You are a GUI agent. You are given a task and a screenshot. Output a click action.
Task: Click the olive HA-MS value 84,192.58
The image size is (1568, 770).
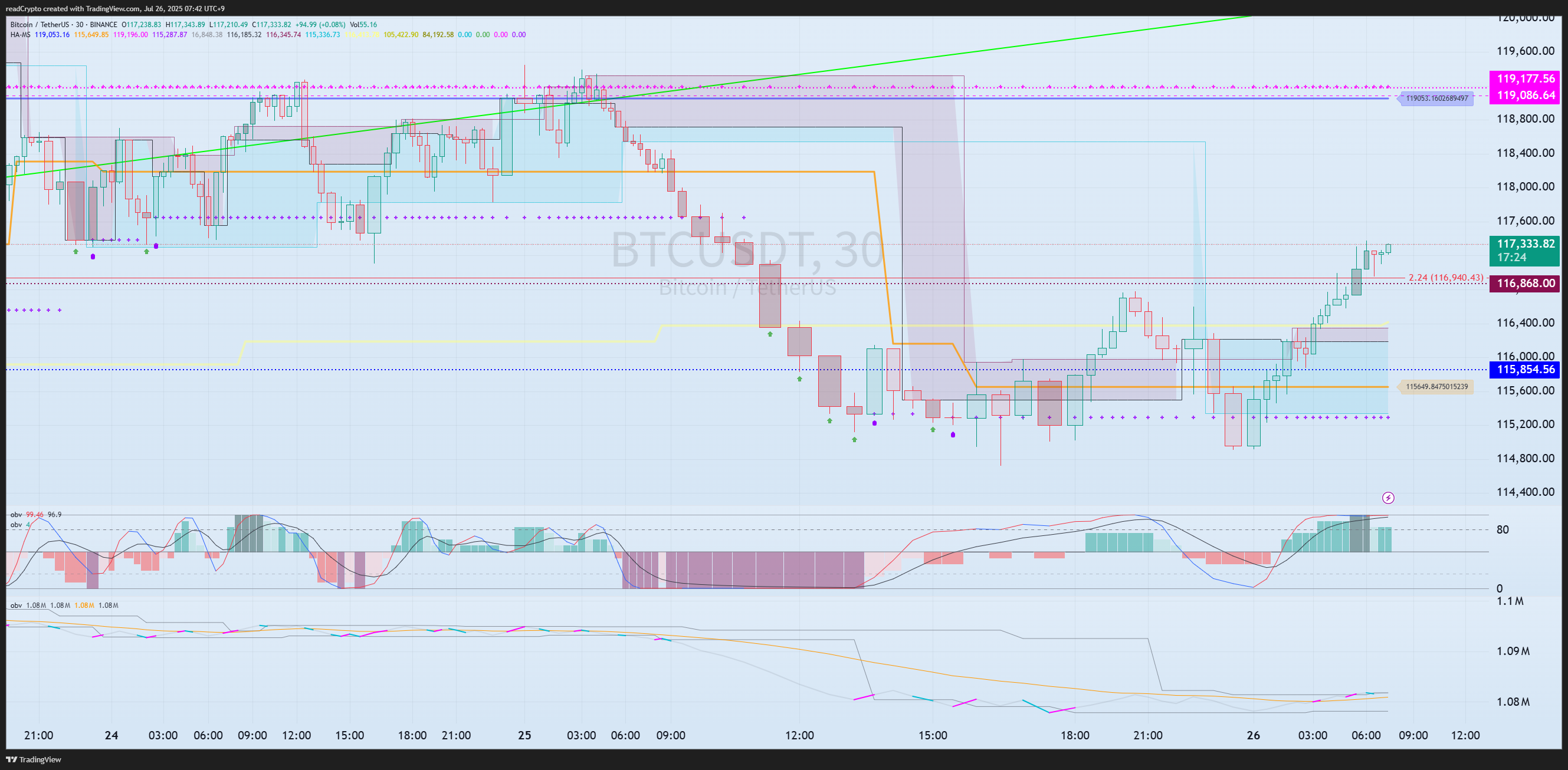tap(438, 35)
